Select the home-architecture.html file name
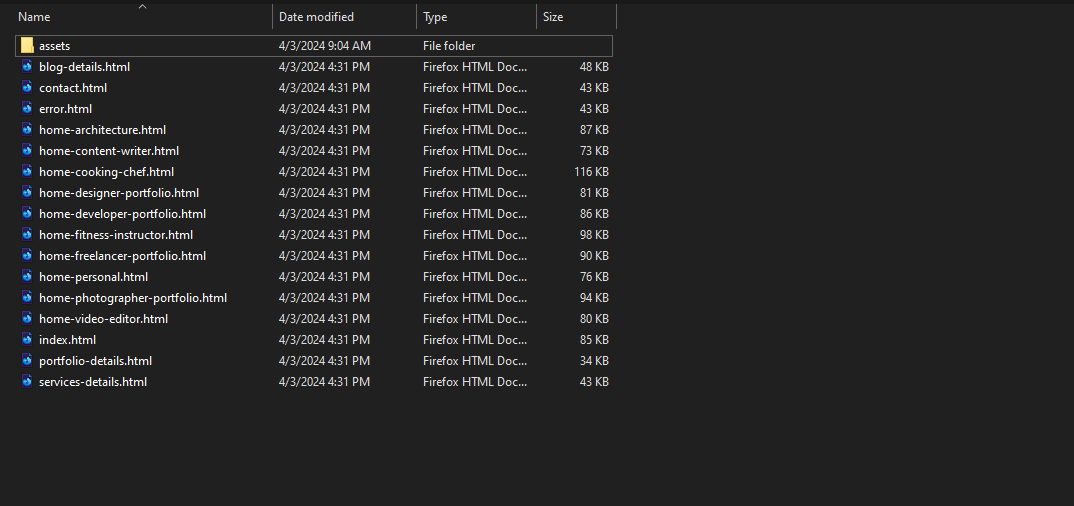This screenshot has width=1074, height=506. pos(102,130)
